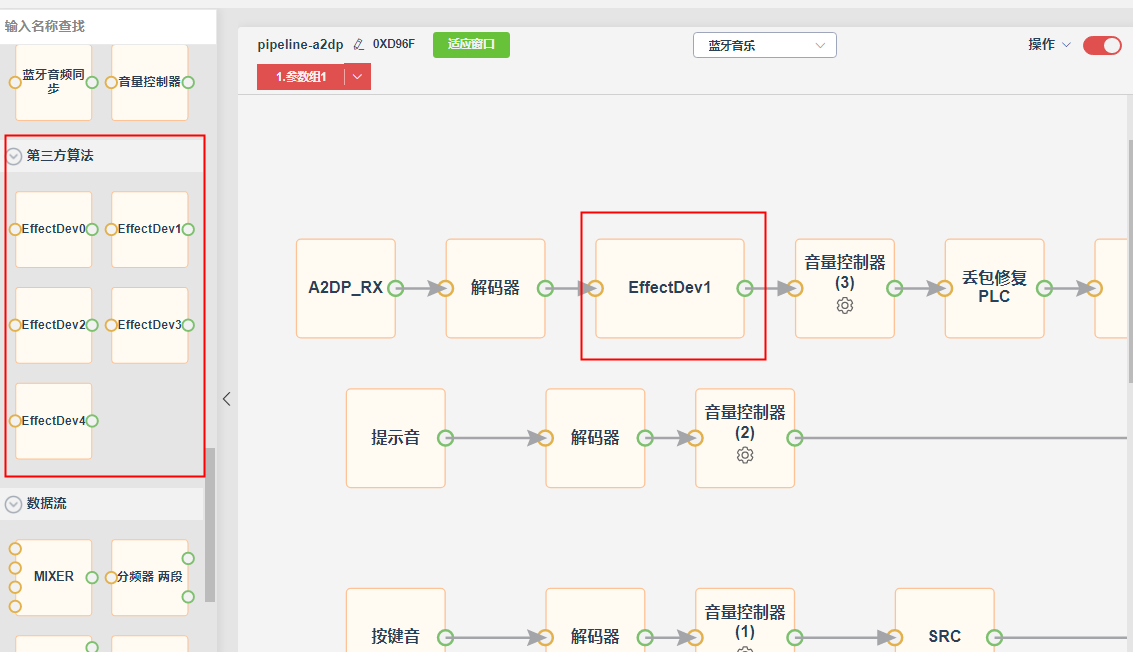Toggle the red switch beside 操作
This screenshot has height=652, width=1133.
tap(1102, 46)
